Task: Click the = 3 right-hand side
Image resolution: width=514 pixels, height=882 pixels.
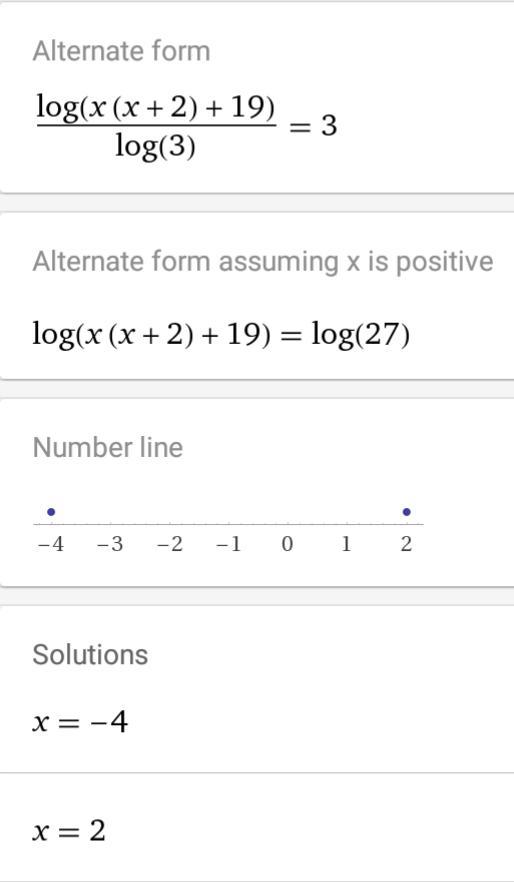Action: (313, 125)
